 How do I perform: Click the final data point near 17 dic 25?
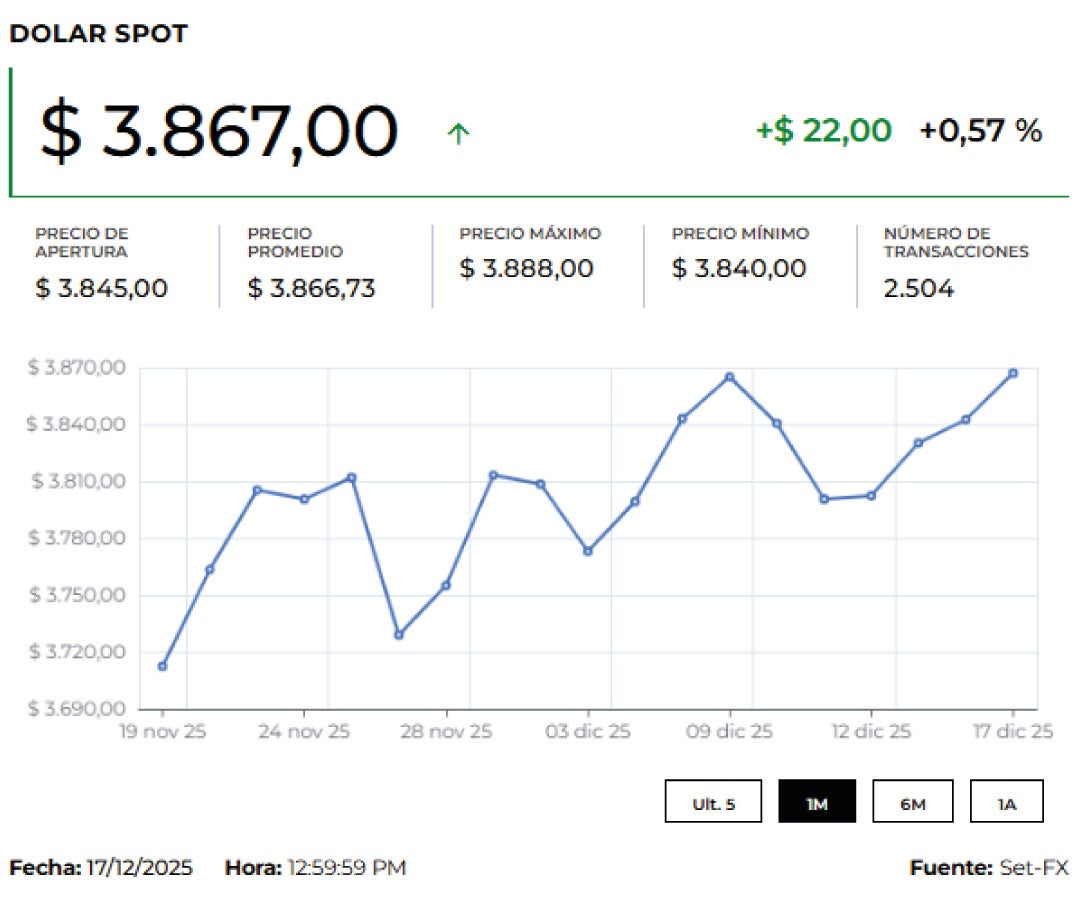click(1013, 374)
